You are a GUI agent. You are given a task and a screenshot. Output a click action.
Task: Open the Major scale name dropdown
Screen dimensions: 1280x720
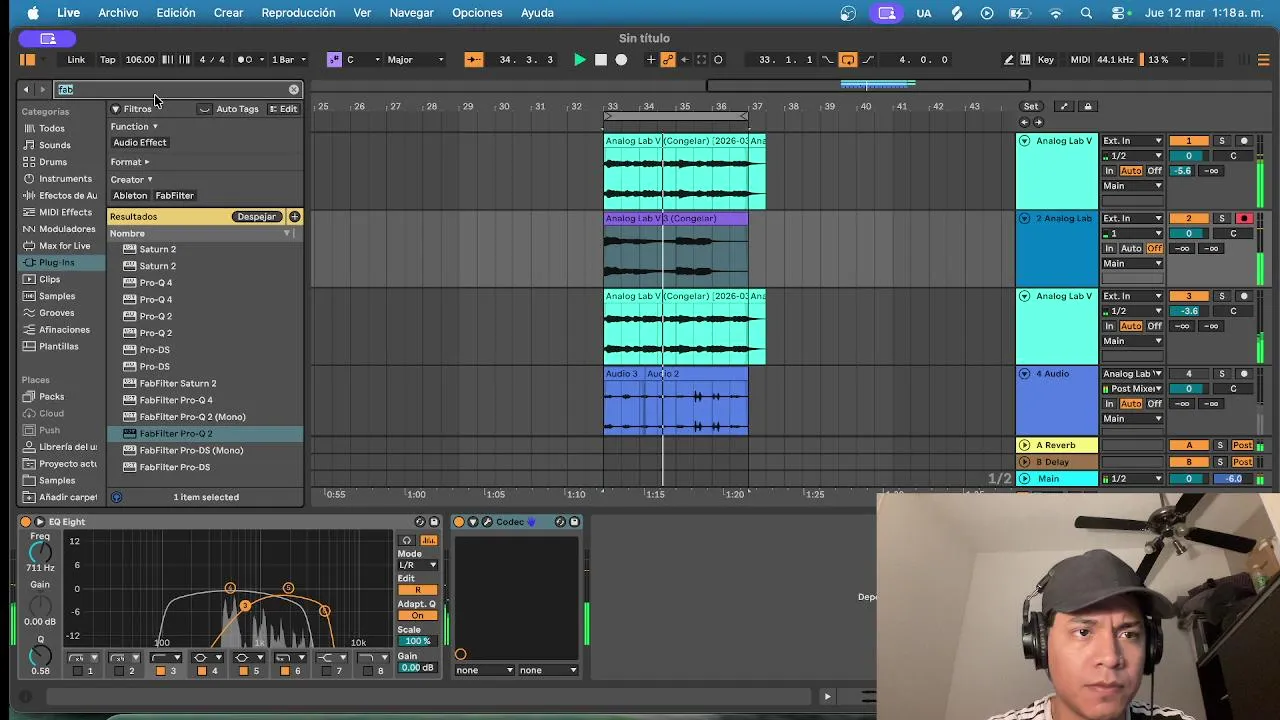pos(415,60)
